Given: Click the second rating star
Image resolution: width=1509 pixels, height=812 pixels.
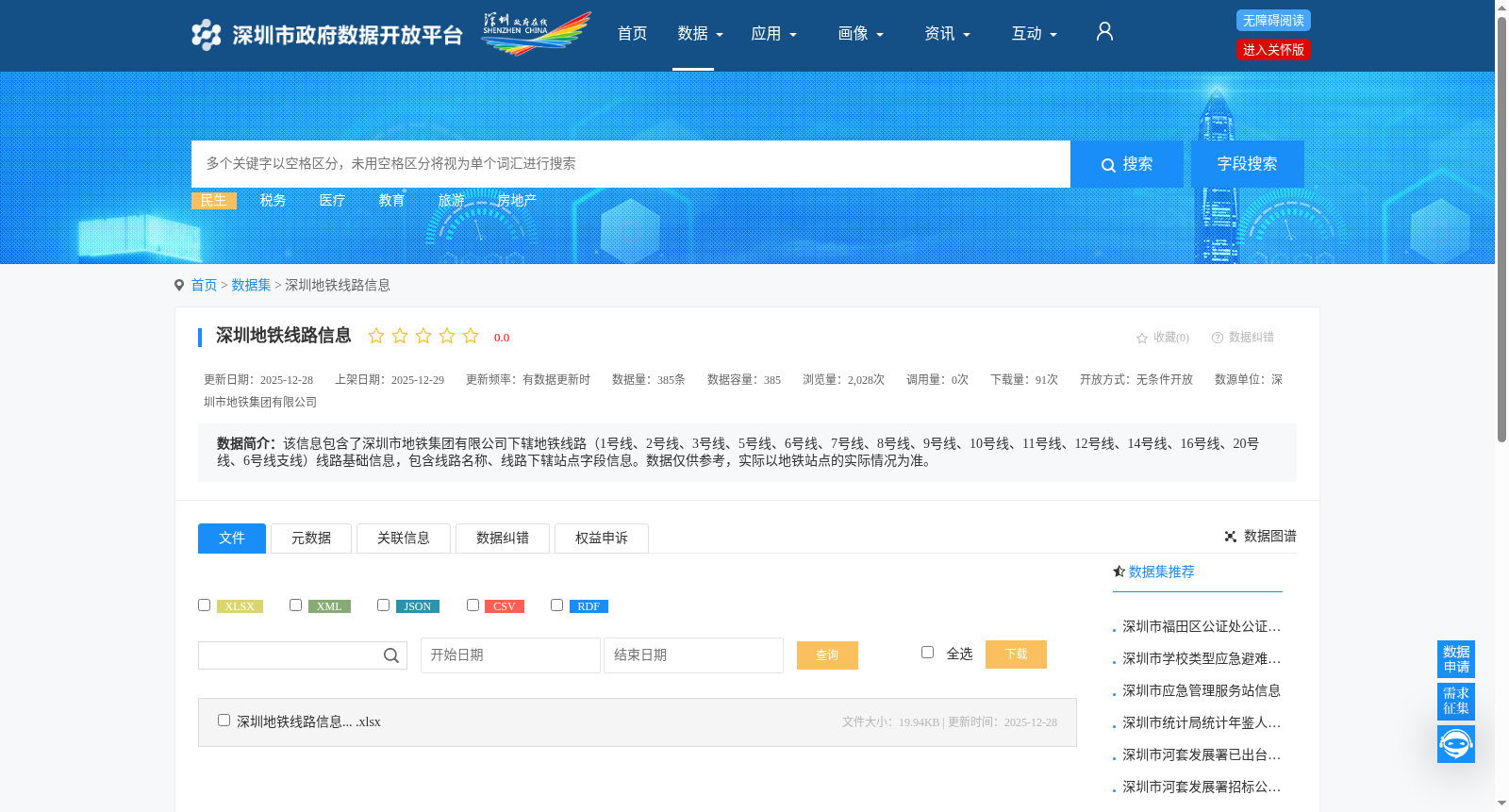Looking at the screenshot, I should click(x=400, y=336).
